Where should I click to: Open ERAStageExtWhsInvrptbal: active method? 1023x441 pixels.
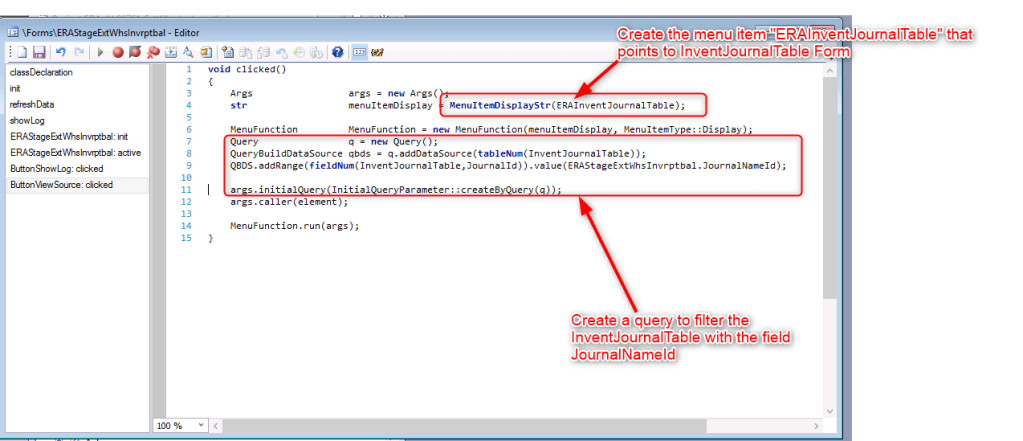[75, 152]
